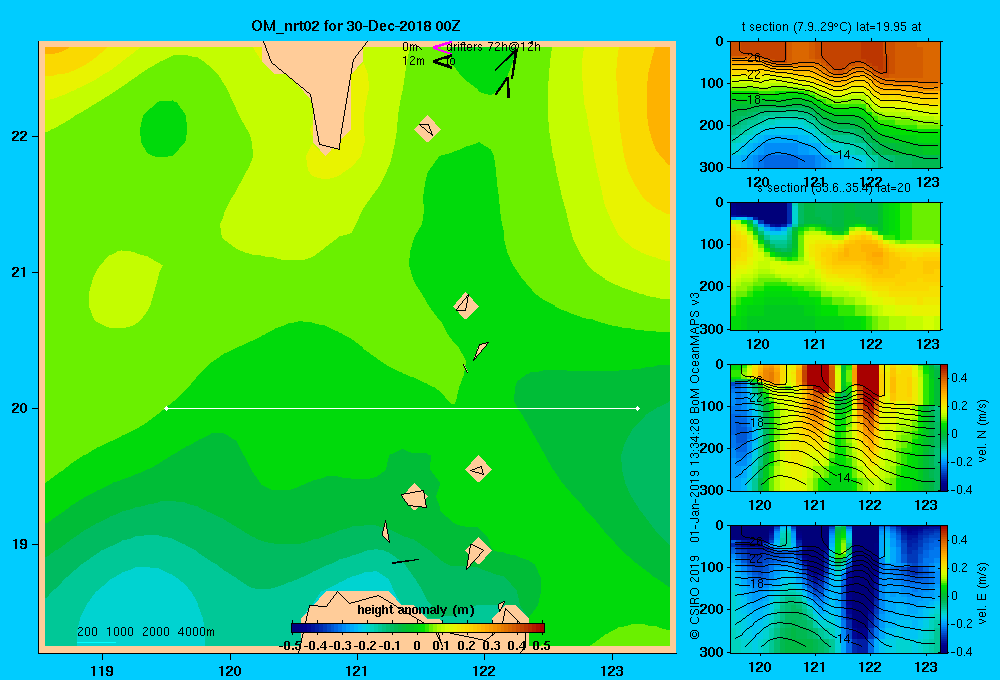This screenshot has height=680, width=1000.
Task: Click latitude label 20 on main map
Action: tap(20, 408)
